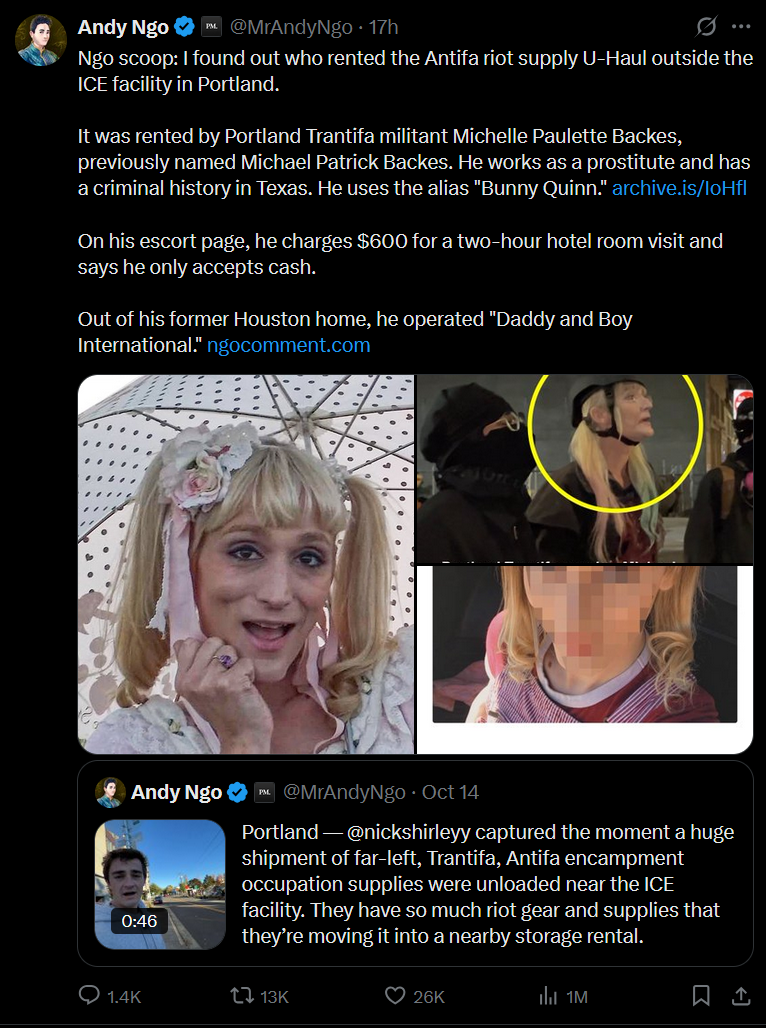Click the PM affiliate badge beside main author
This screenshot has height=1028, width=766.
pyautogui.click(x=211, y=27)
